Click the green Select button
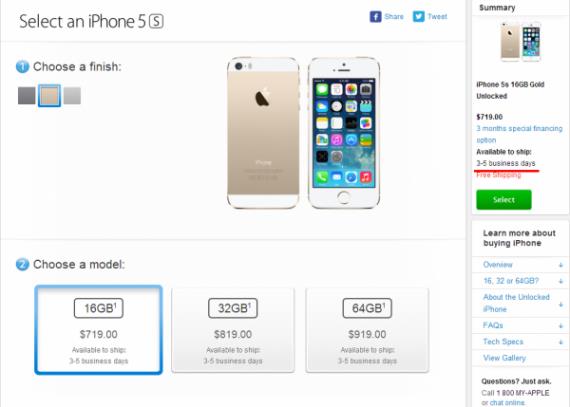 pos(504,200)
